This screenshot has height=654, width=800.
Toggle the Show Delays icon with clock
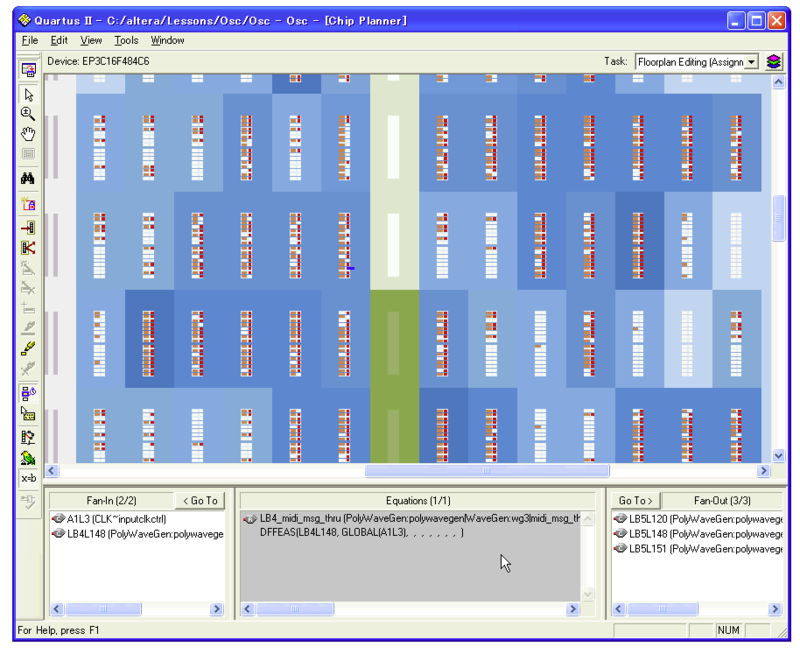(28, 393)
